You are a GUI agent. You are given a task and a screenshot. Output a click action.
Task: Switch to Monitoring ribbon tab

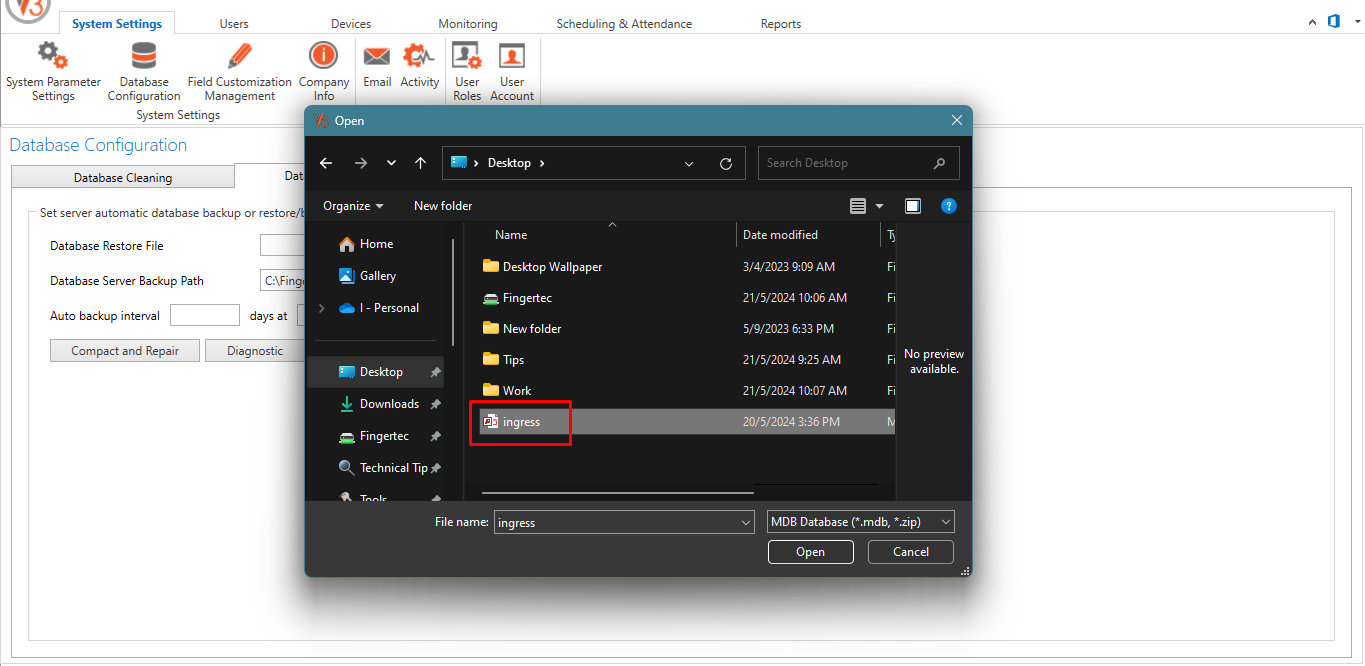(x=468, y=24)
